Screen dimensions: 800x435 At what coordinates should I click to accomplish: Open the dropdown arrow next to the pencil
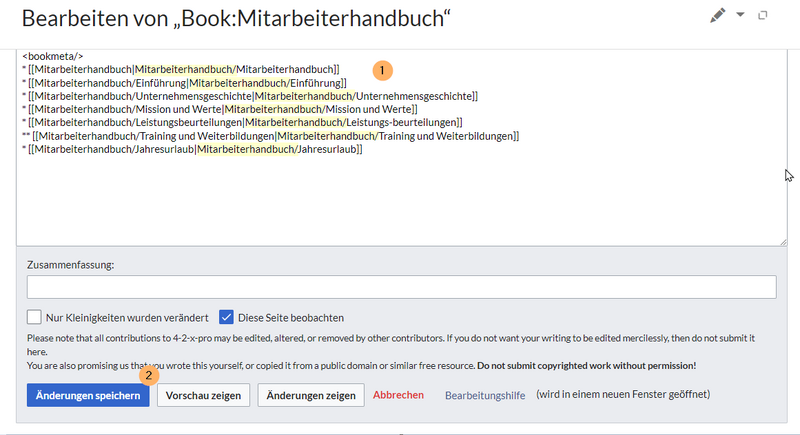(741, 16)
